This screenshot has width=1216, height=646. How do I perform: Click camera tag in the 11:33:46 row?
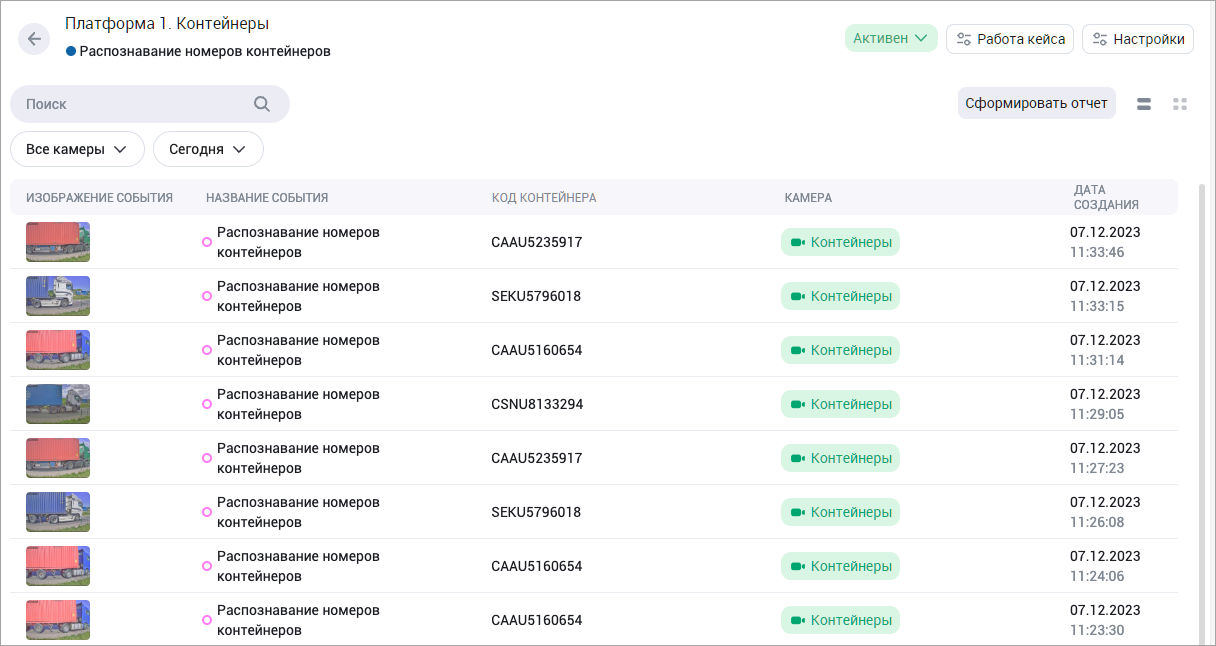pyautogui.click(x=840, y=242)
